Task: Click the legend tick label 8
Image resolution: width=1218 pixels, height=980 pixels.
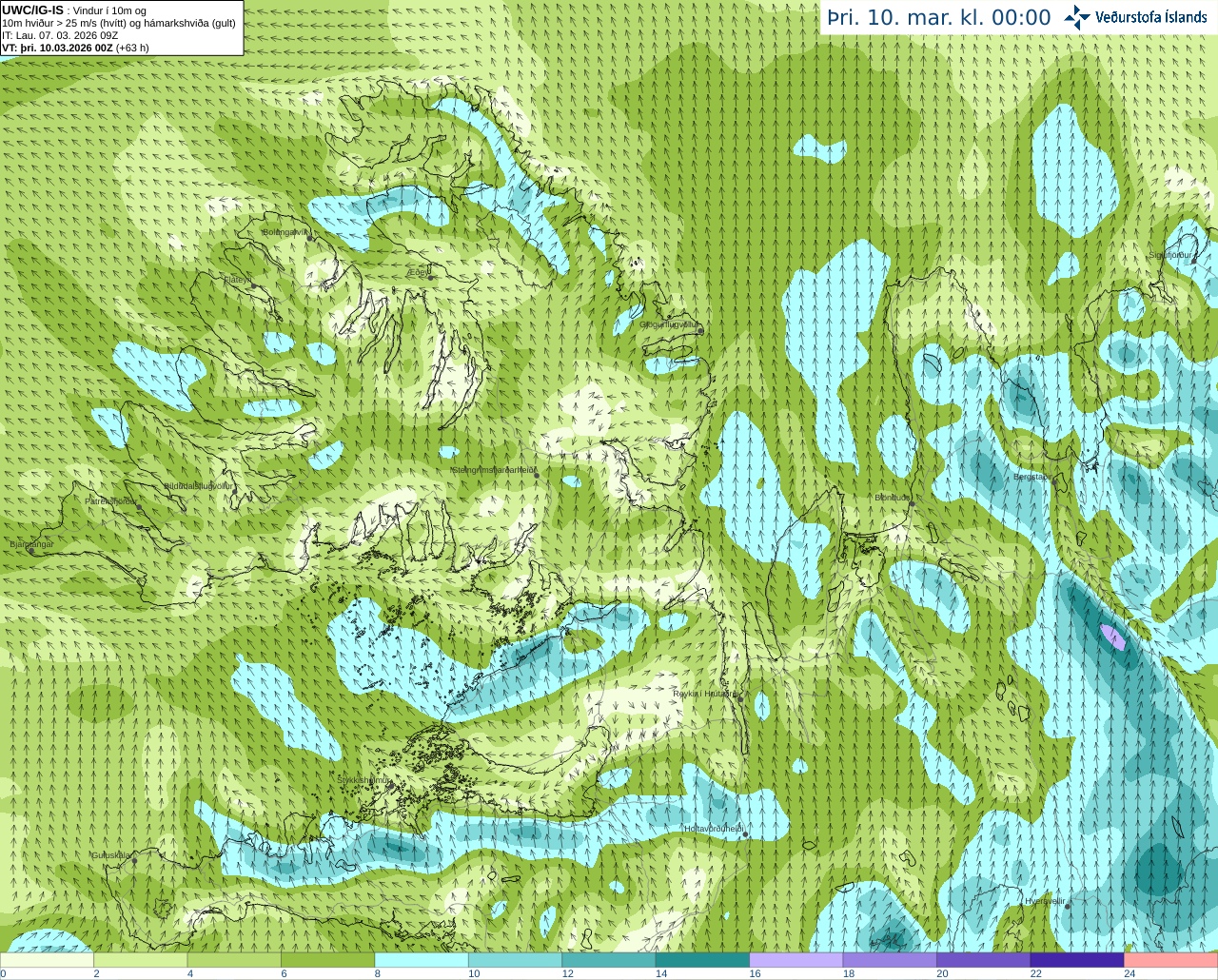Action: pos(378,973)
